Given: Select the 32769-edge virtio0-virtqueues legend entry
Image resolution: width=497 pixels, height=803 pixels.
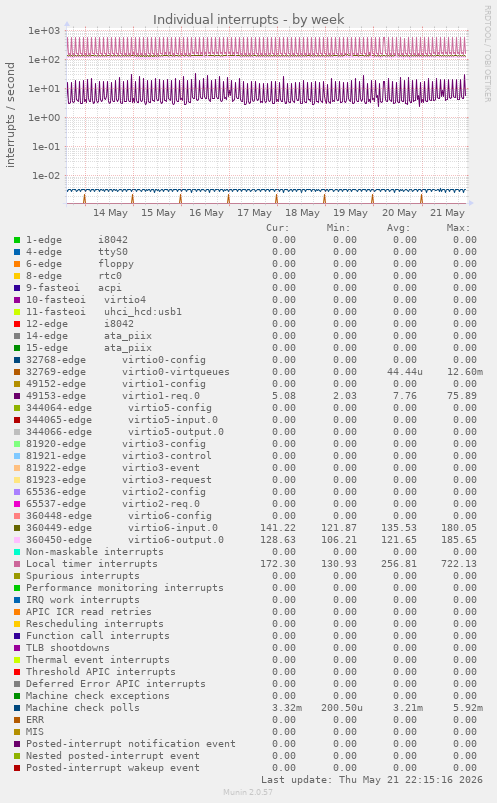Looking at the screenshot, I should pyautogui.click(x=128, y=372).
